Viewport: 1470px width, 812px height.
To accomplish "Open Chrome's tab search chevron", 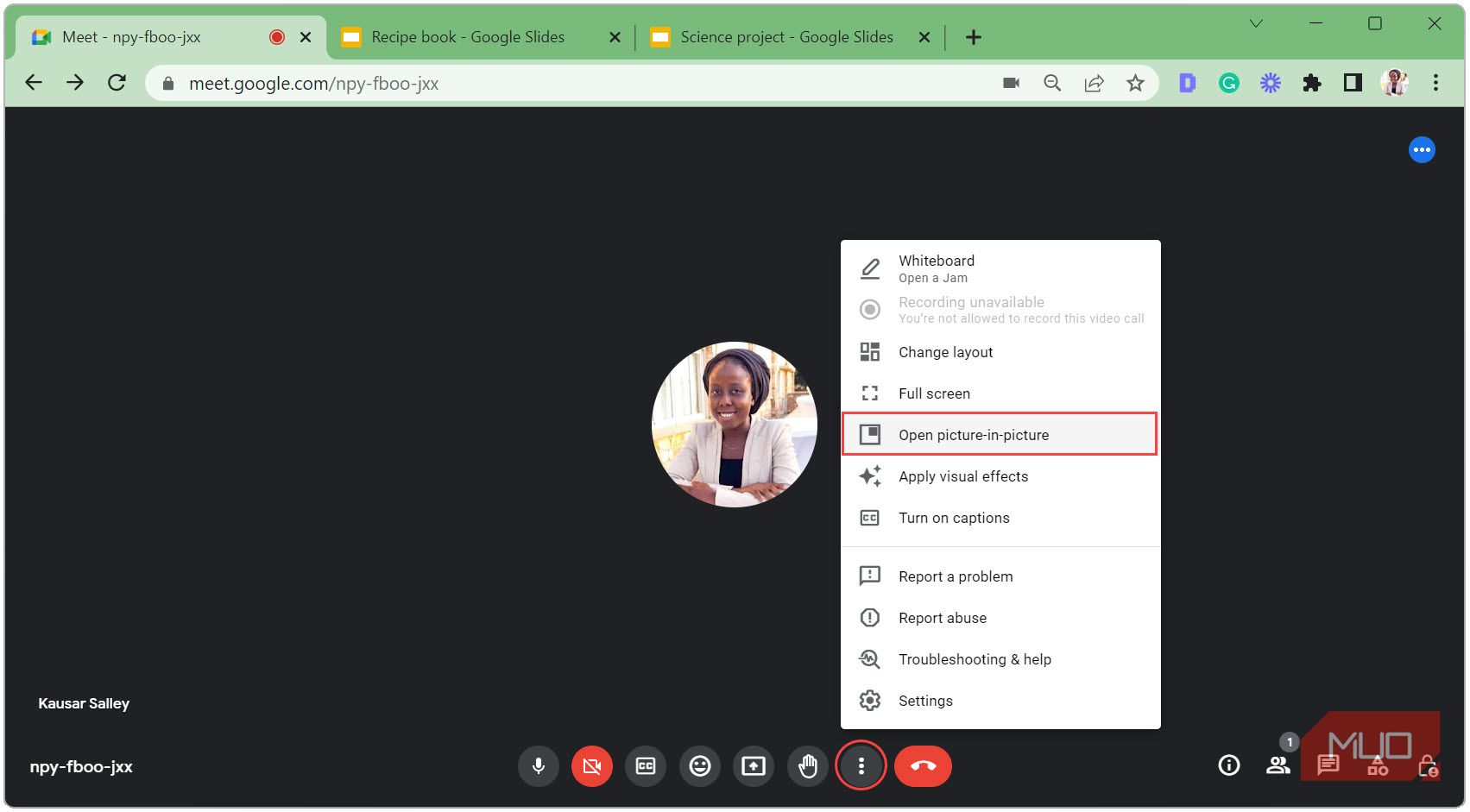I will coord(1256,23).
